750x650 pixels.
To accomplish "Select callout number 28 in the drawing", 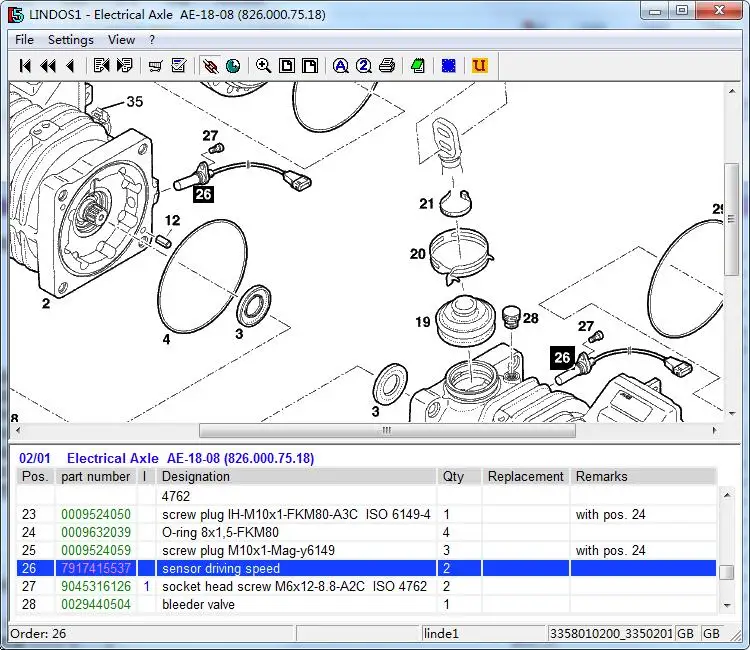I will click(x=530, y=318).
